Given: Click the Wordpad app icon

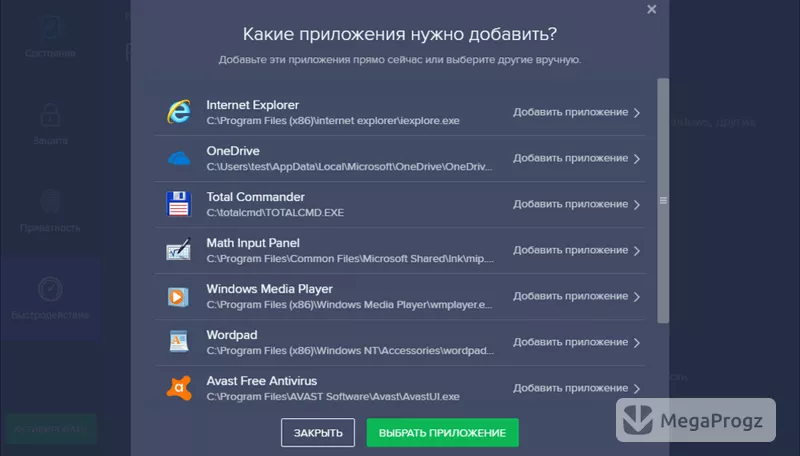Looking at the screenshot, I should tap(179, 342).
